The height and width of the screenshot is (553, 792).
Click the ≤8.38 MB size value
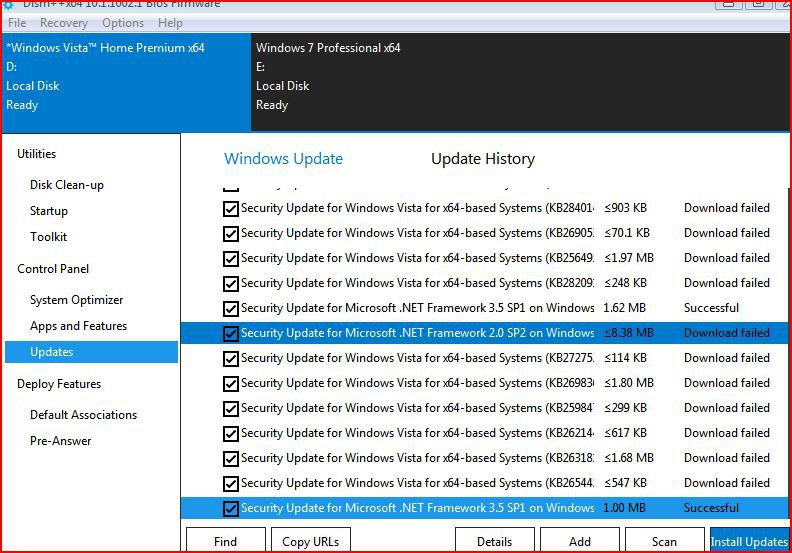pyautogui.click(x=629, y=333)
